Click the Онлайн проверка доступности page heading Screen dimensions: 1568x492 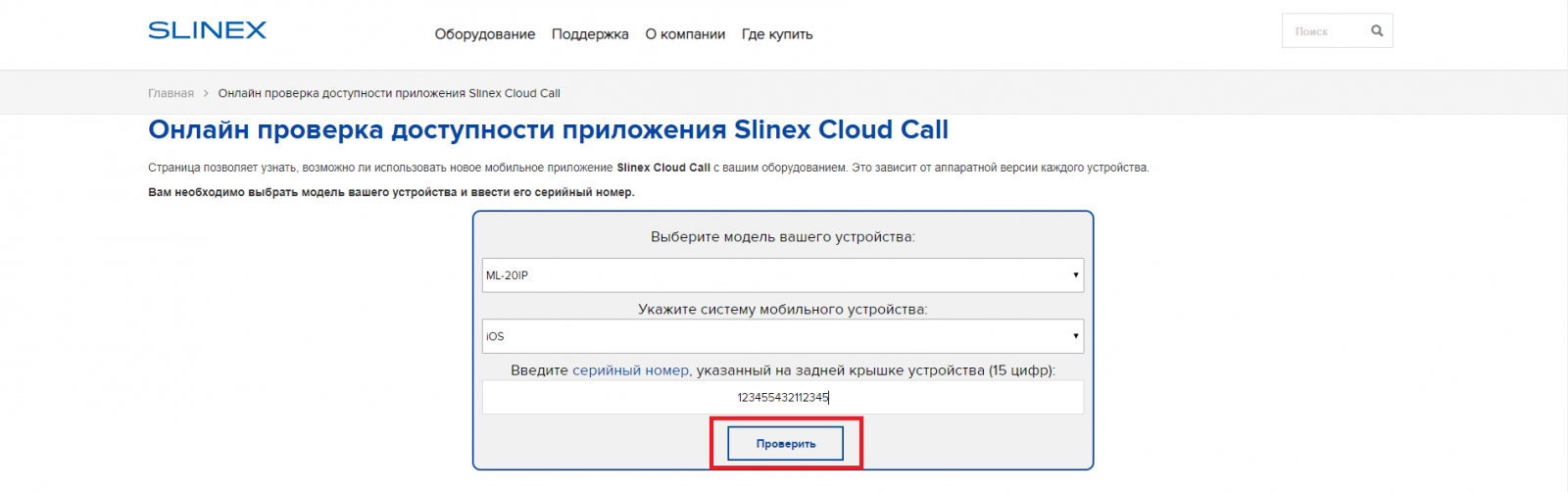click(548, 129)
